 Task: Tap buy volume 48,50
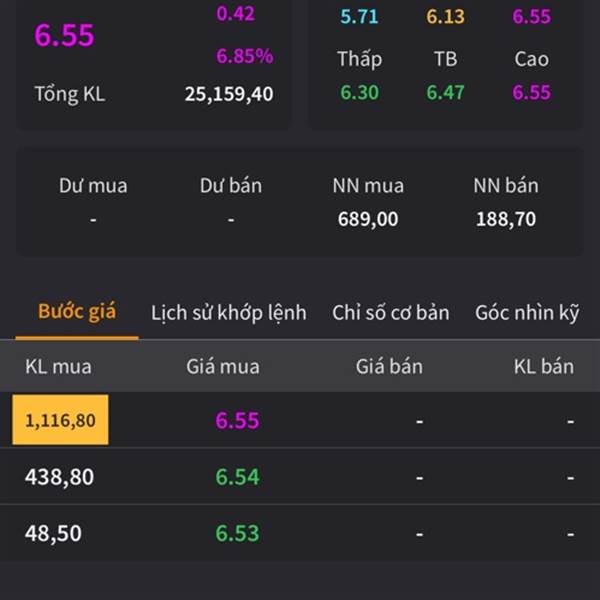click(x=53, y=533)
